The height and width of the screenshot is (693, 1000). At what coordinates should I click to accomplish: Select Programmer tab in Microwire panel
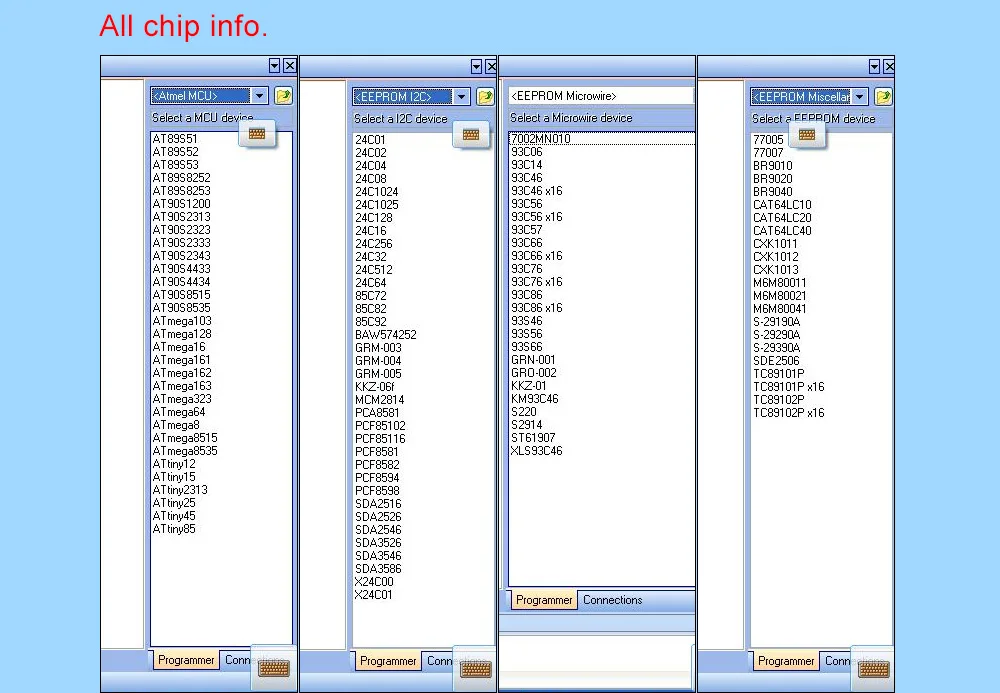tap(544, 600)
